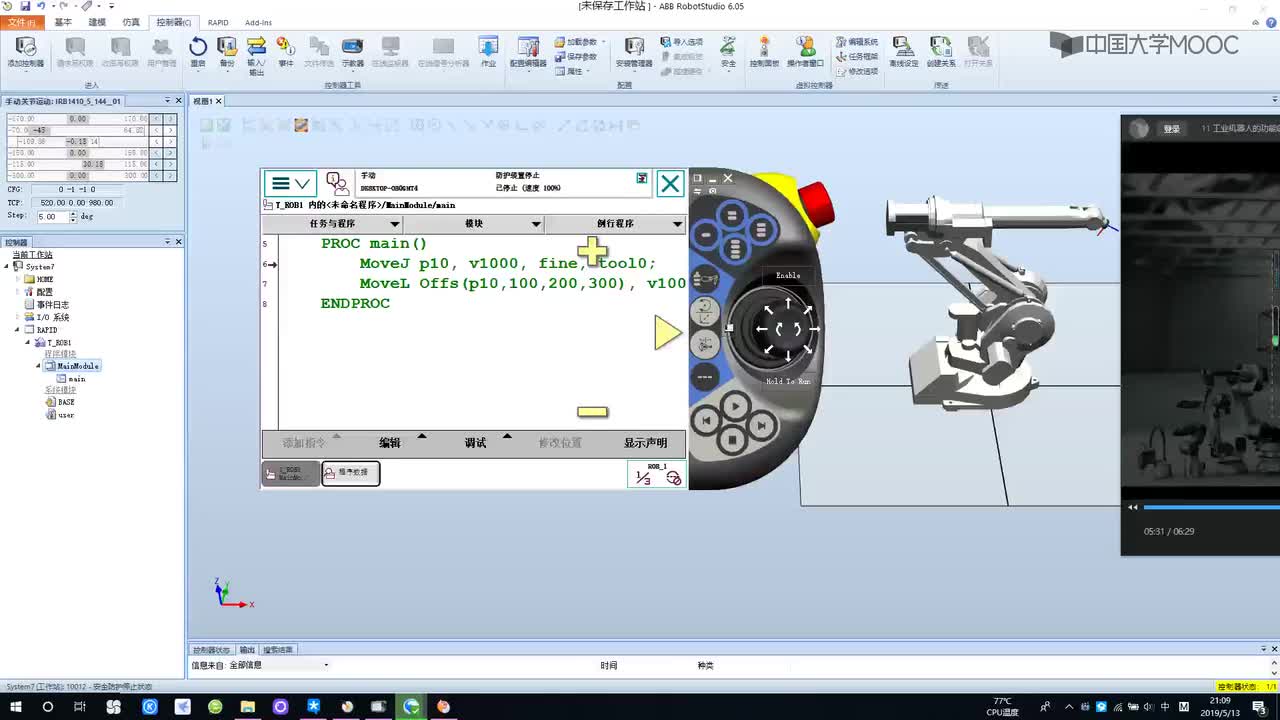The height and width of the screenshot is (720, 1280).
Task: Switch to the 仿真 ribbon tab
Action: [x=130, y=21]
